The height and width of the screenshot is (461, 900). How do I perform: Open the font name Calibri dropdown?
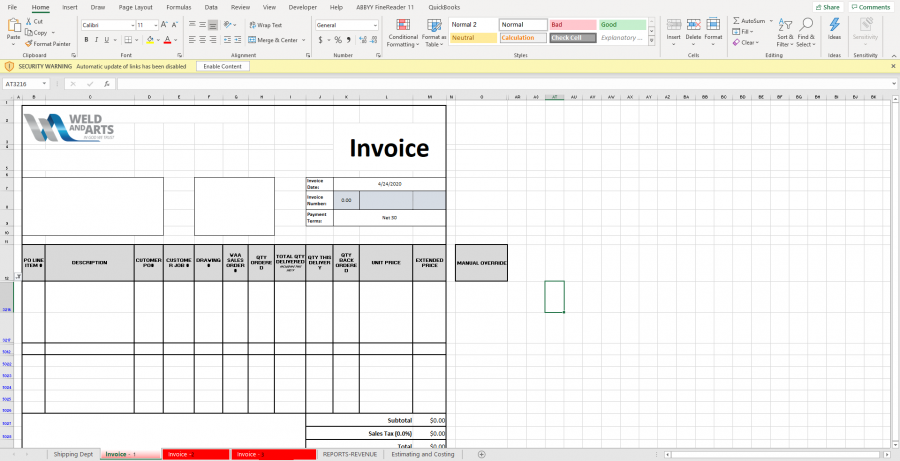click(x=133, y=25)
